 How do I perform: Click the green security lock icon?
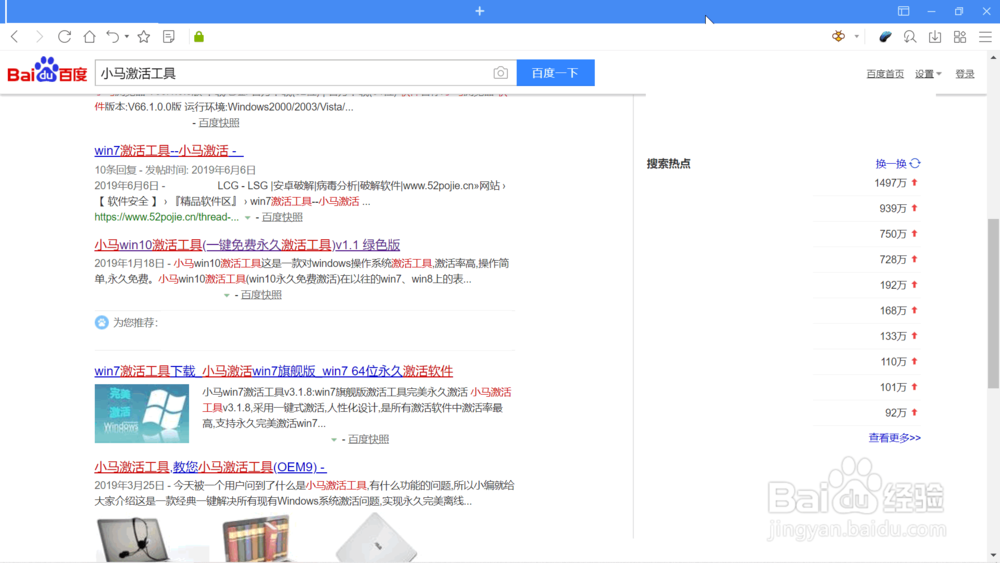[199, 37]
